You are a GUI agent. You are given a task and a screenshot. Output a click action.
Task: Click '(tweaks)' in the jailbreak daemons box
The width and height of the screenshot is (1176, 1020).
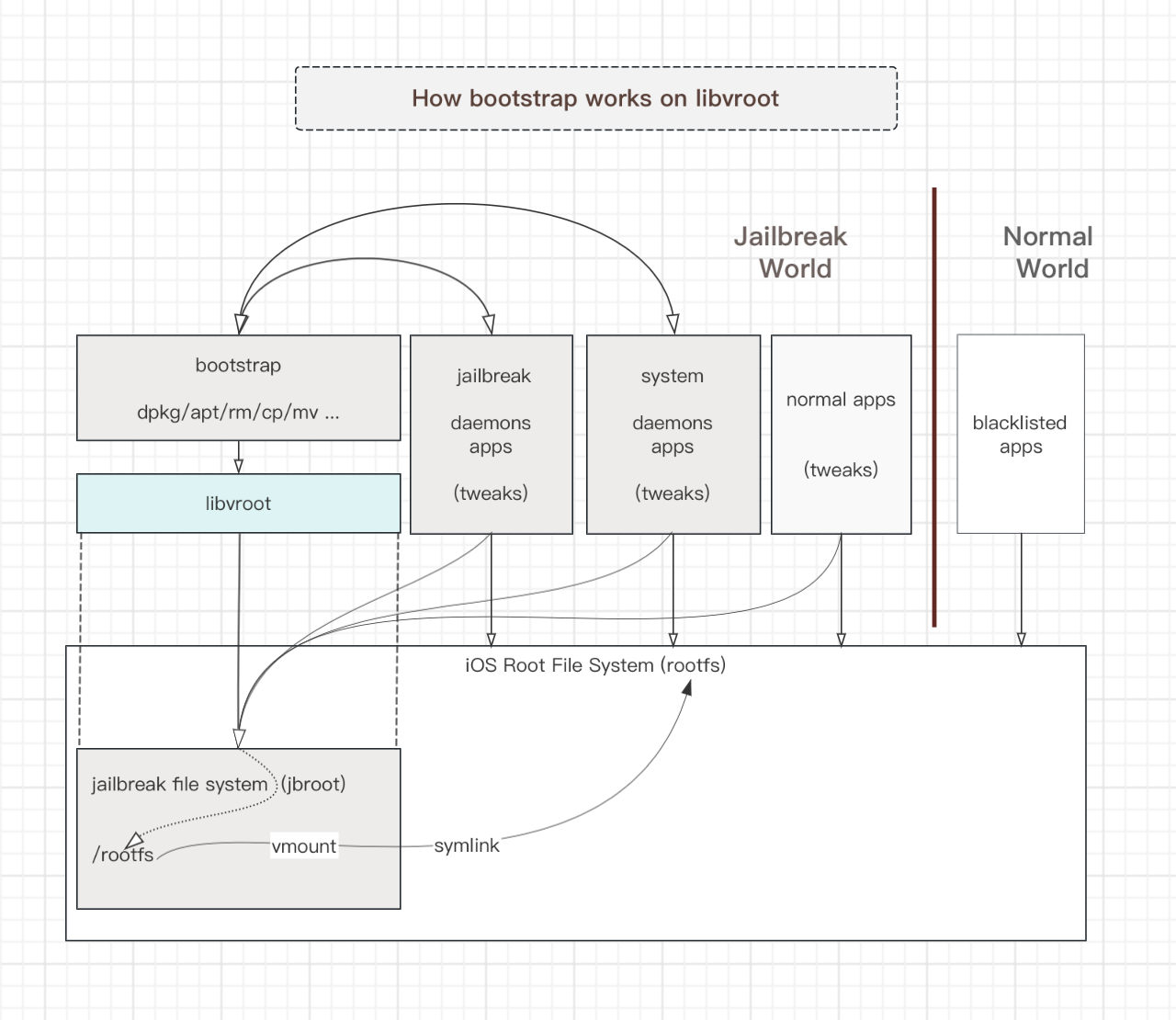point(491,493)
